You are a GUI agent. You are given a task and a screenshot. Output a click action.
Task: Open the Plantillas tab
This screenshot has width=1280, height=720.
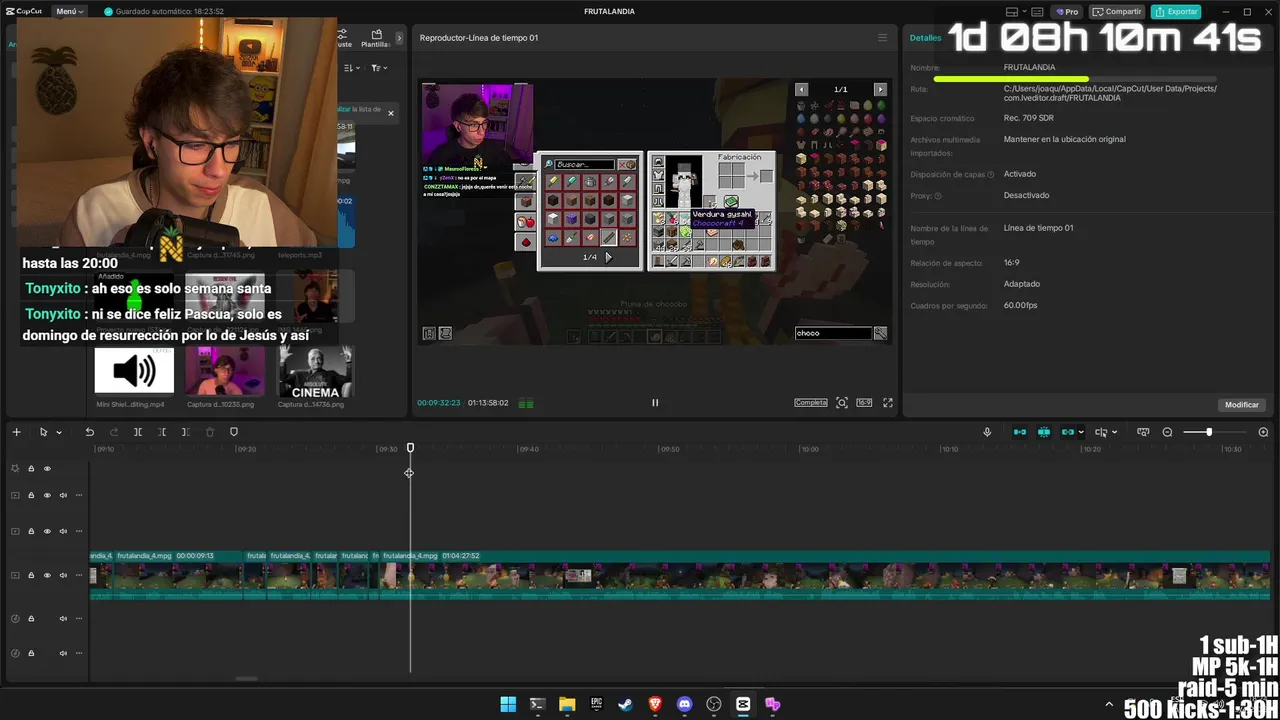(375, 38)
